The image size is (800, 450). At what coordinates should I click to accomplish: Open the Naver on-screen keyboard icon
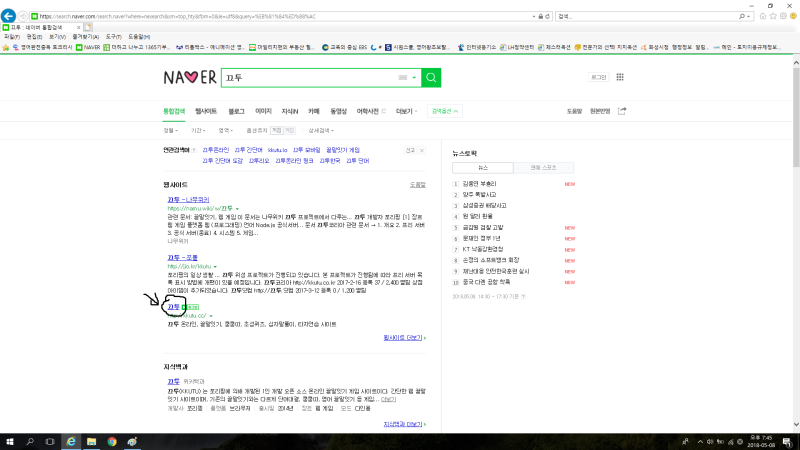pos(403,78)
